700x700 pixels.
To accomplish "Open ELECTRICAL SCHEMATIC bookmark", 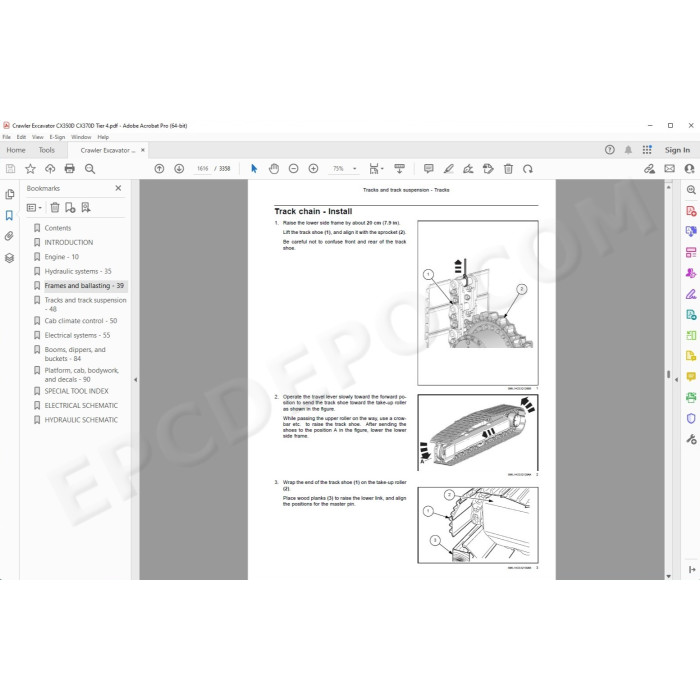I will (x=81, y=405).
